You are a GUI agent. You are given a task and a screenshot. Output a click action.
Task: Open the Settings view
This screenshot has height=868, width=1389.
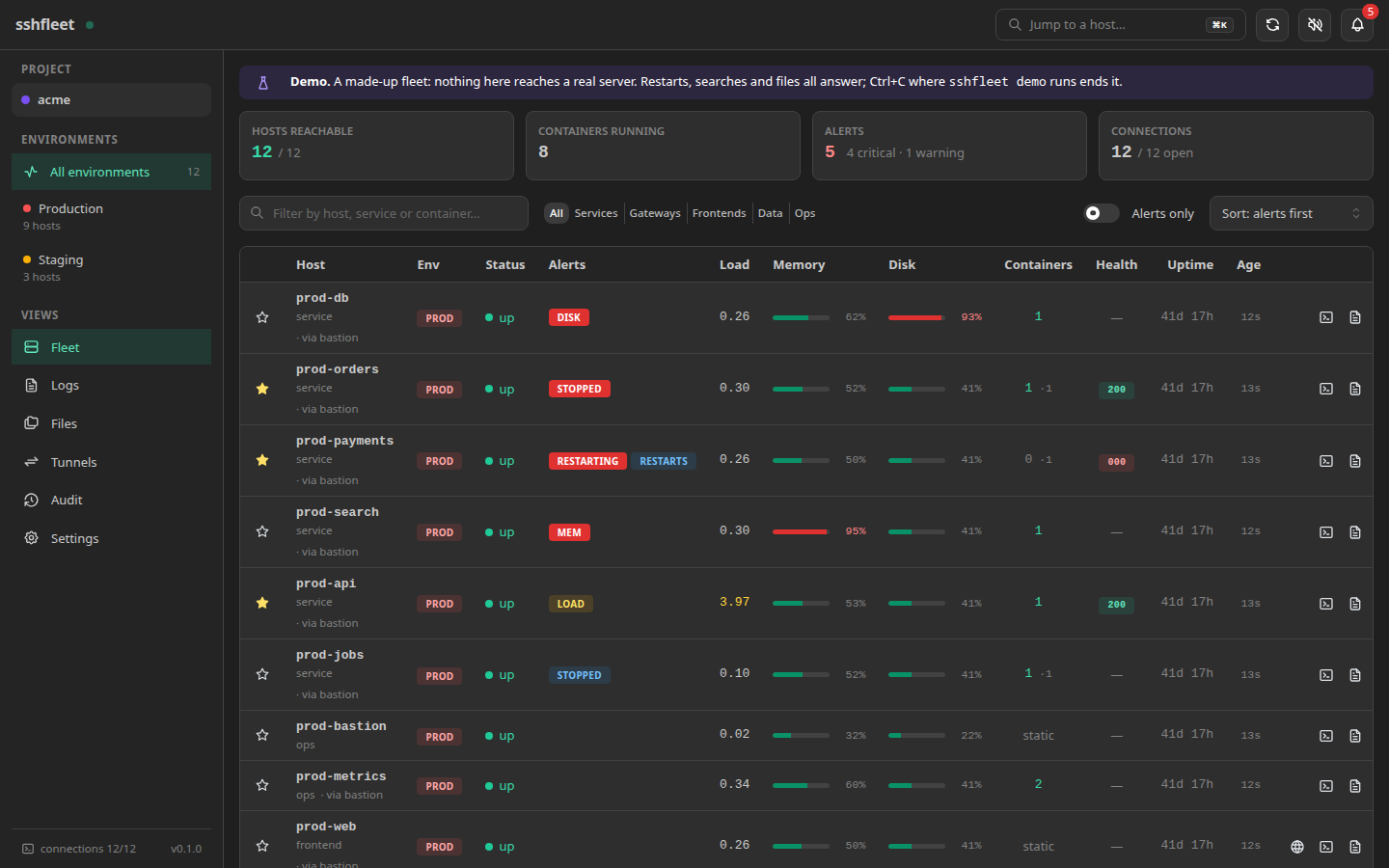coord(111,538)
